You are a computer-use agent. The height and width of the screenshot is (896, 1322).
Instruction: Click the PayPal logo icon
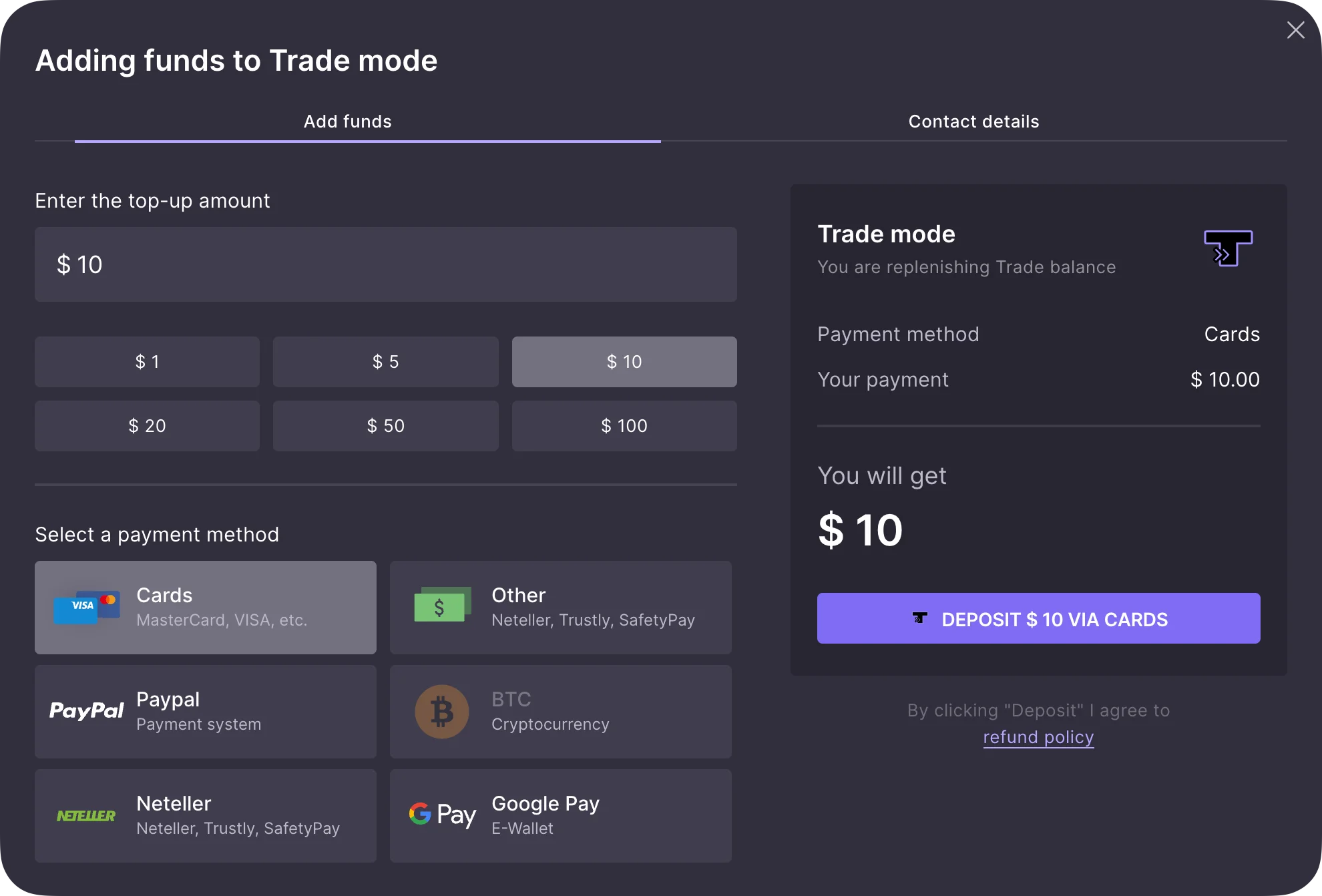click(x=87, y=711)
